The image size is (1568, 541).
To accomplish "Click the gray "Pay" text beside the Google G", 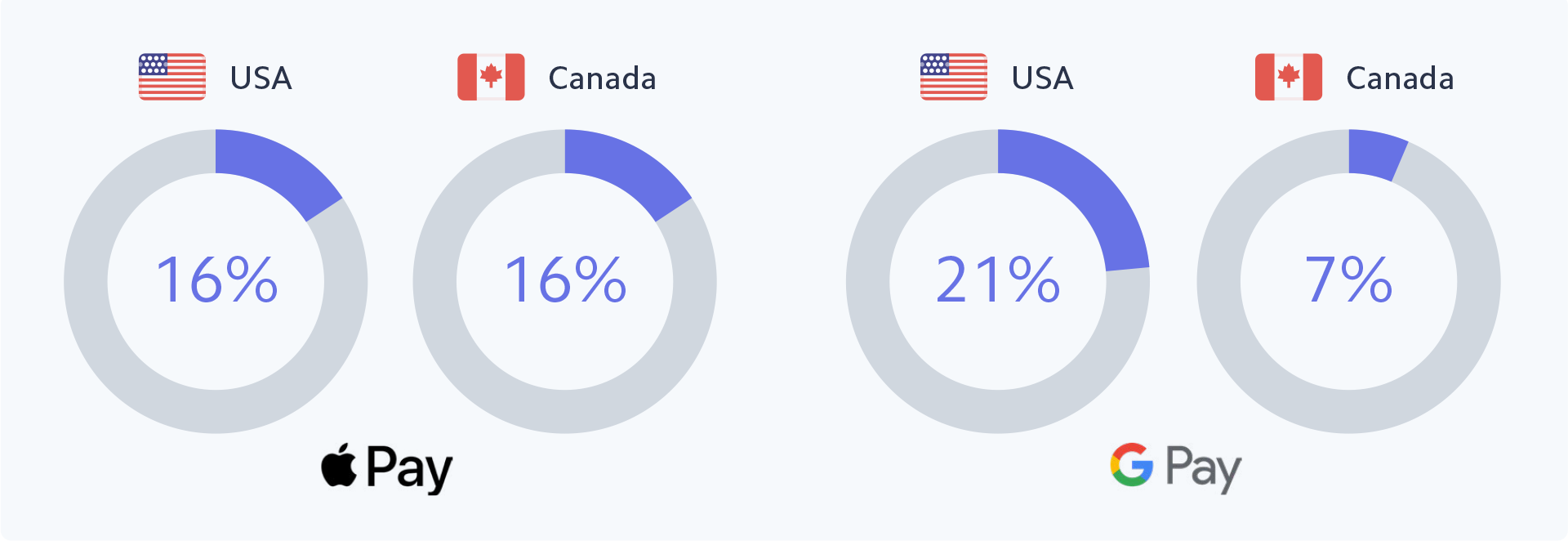I will point(1203,468).
